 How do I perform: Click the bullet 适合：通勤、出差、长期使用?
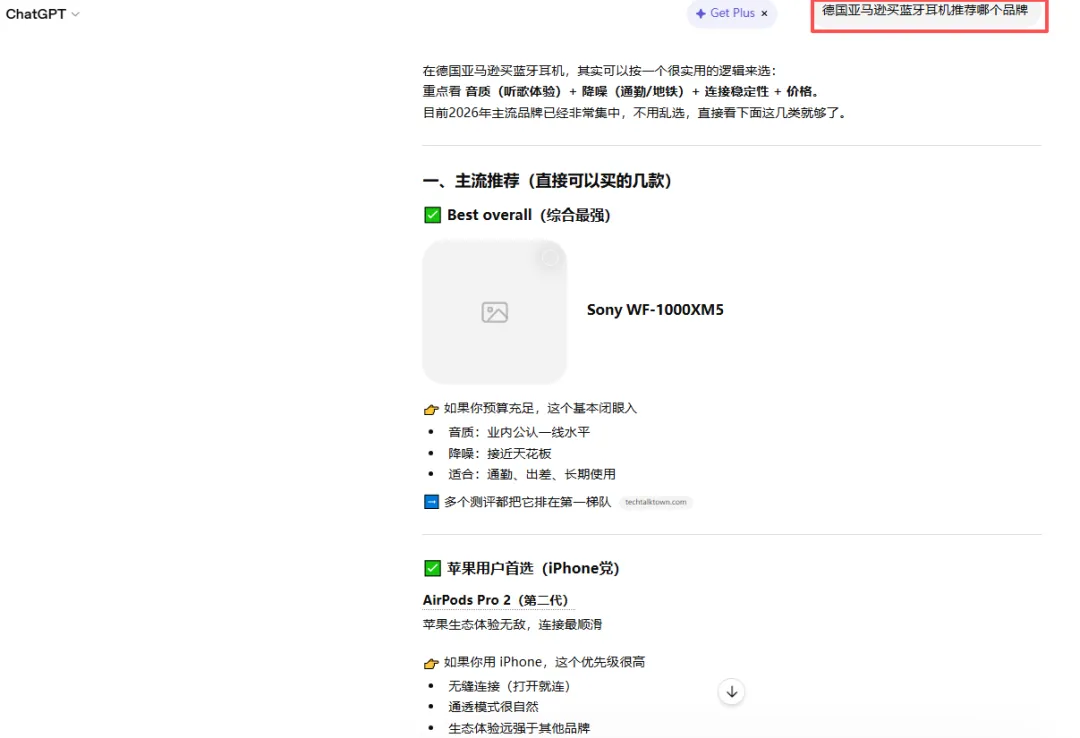click(x=532, y=474)
